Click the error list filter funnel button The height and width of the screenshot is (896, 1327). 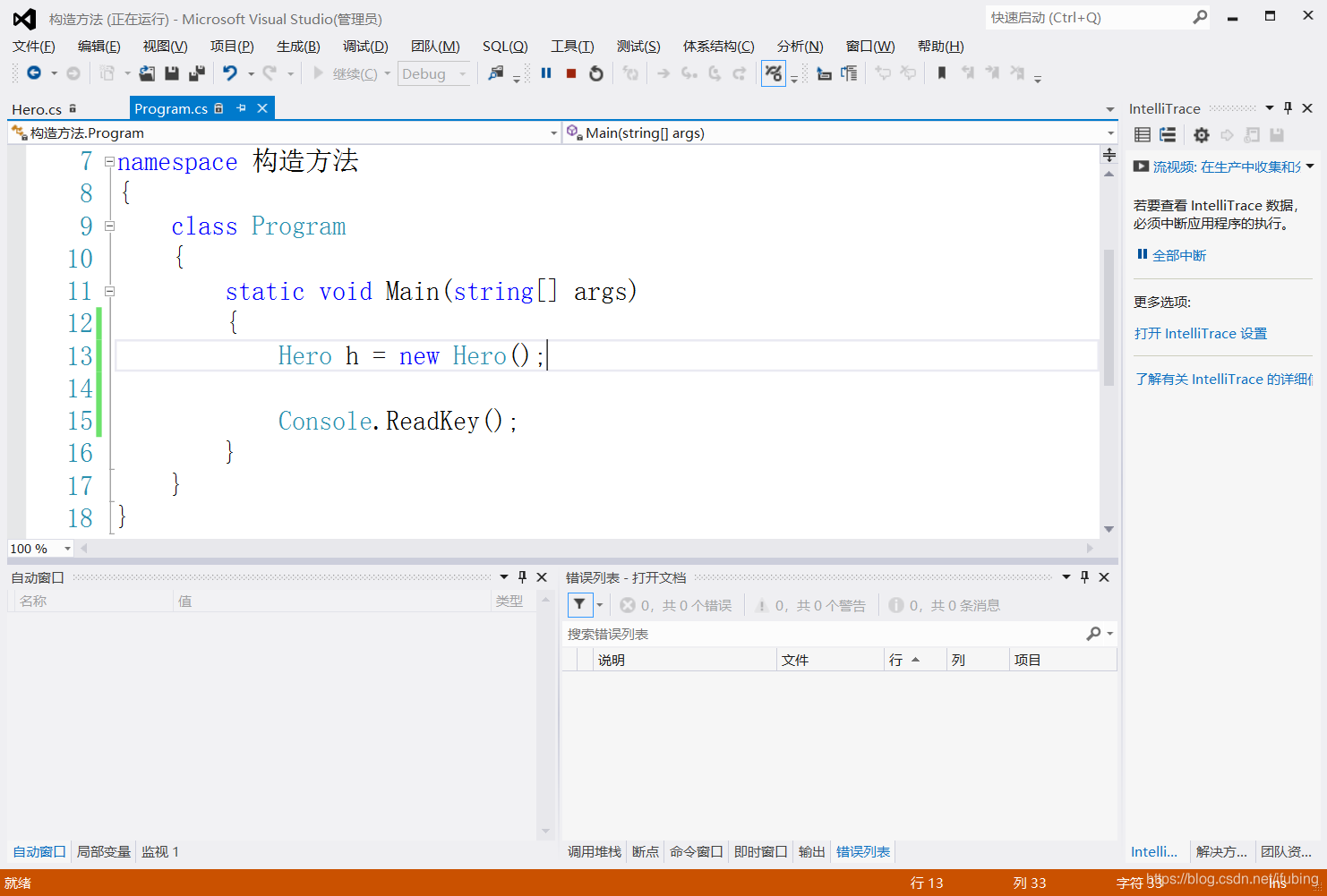[x=580, y=605]
